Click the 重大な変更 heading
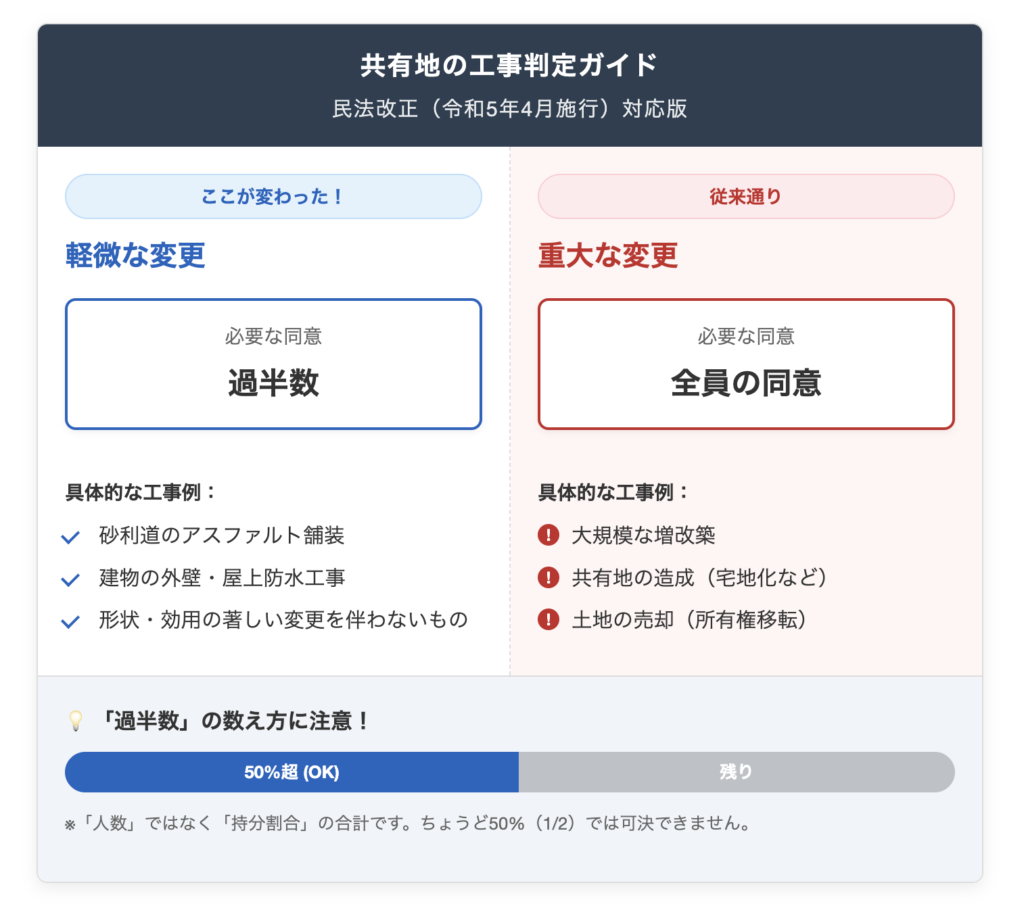This screenshot has width=1024, height=906. [608, 255]
